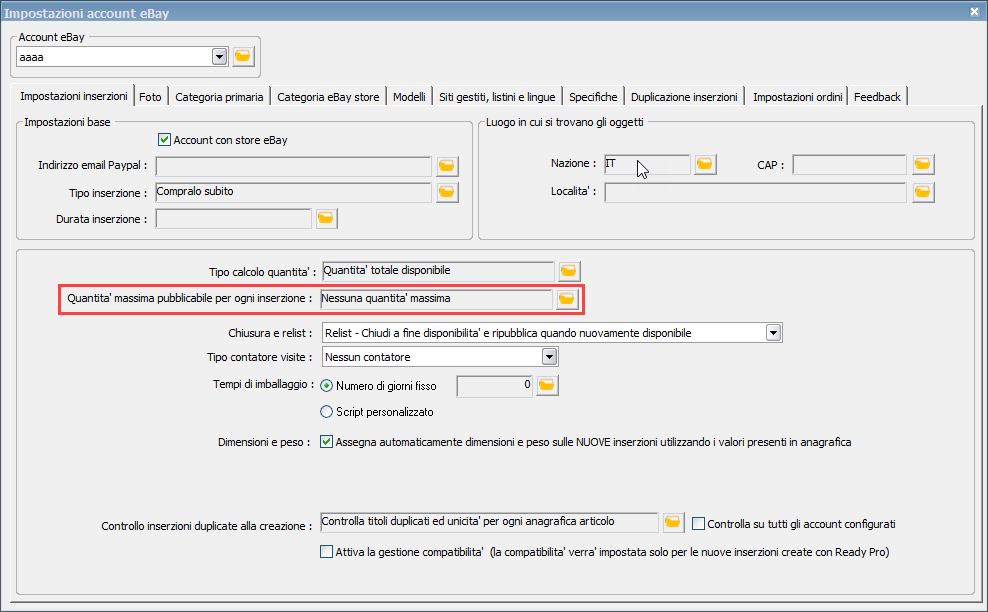Open the Feedback tab
988x612 pixels.
[877, 96]
